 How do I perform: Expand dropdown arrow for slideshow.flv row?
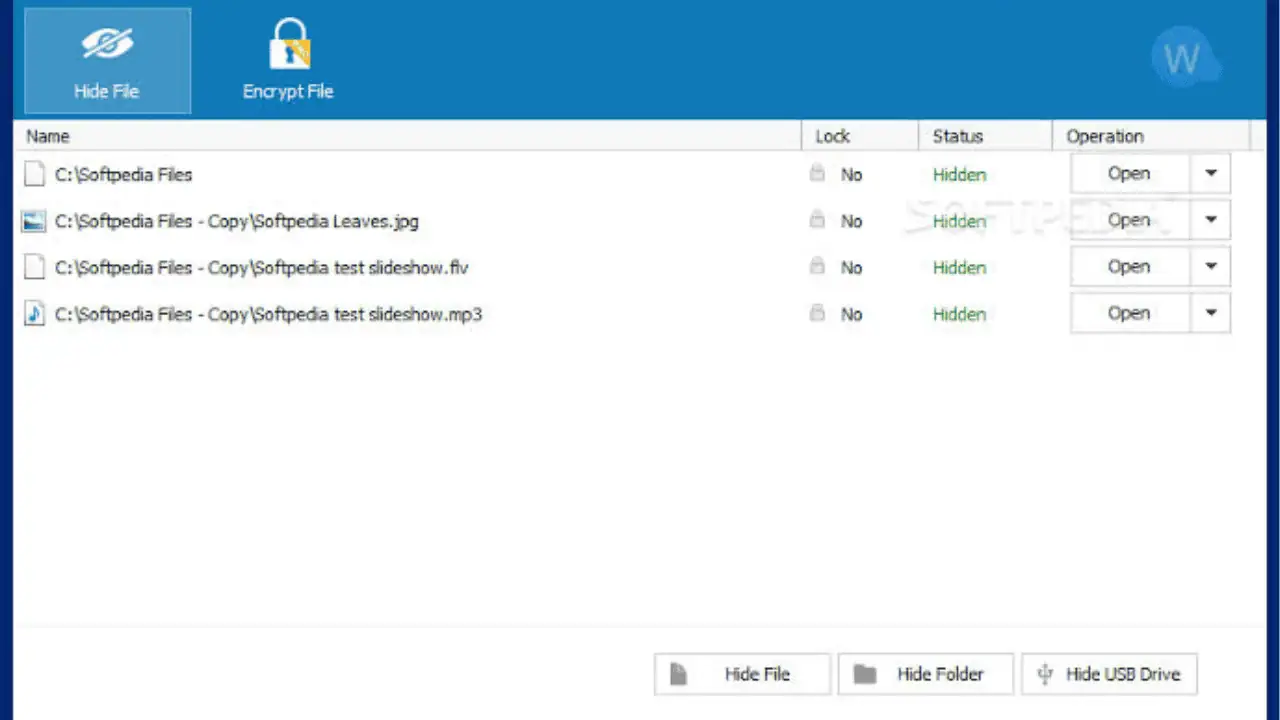pos(1210,266)
